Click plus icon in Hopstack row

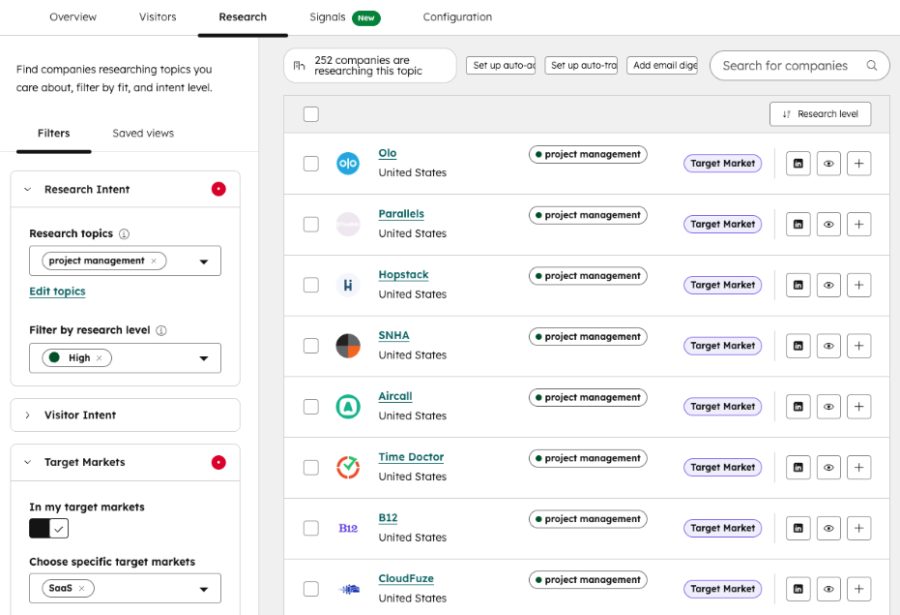pos(859,285)
